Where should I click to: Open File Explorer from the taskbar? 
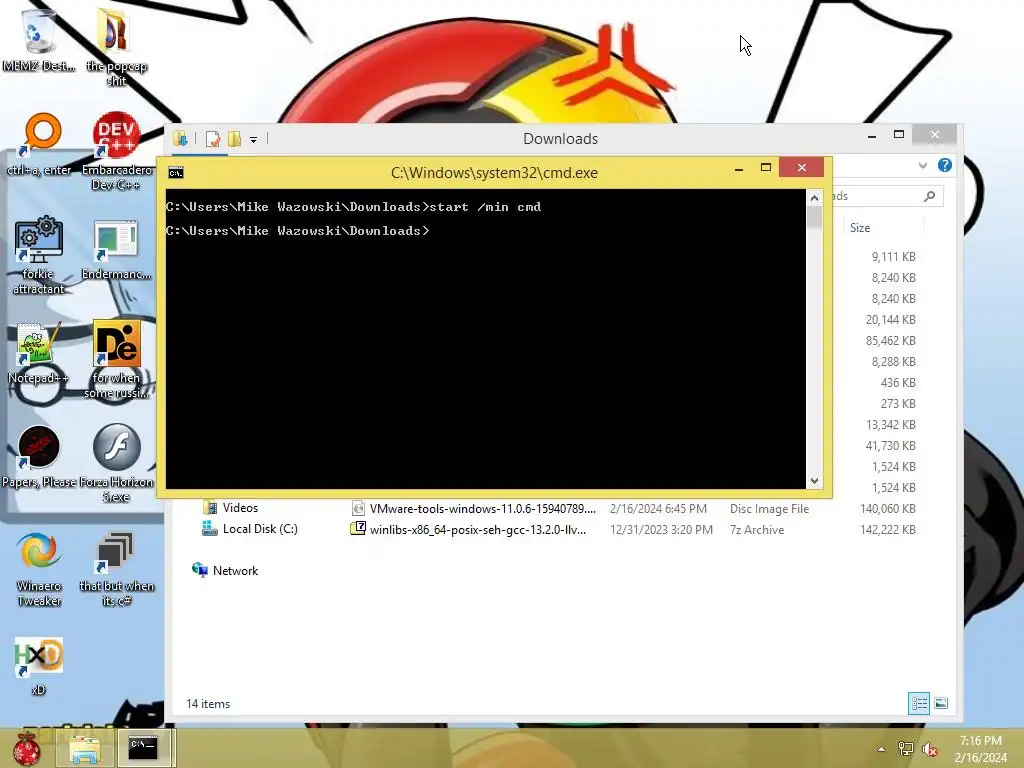point(85,748)
